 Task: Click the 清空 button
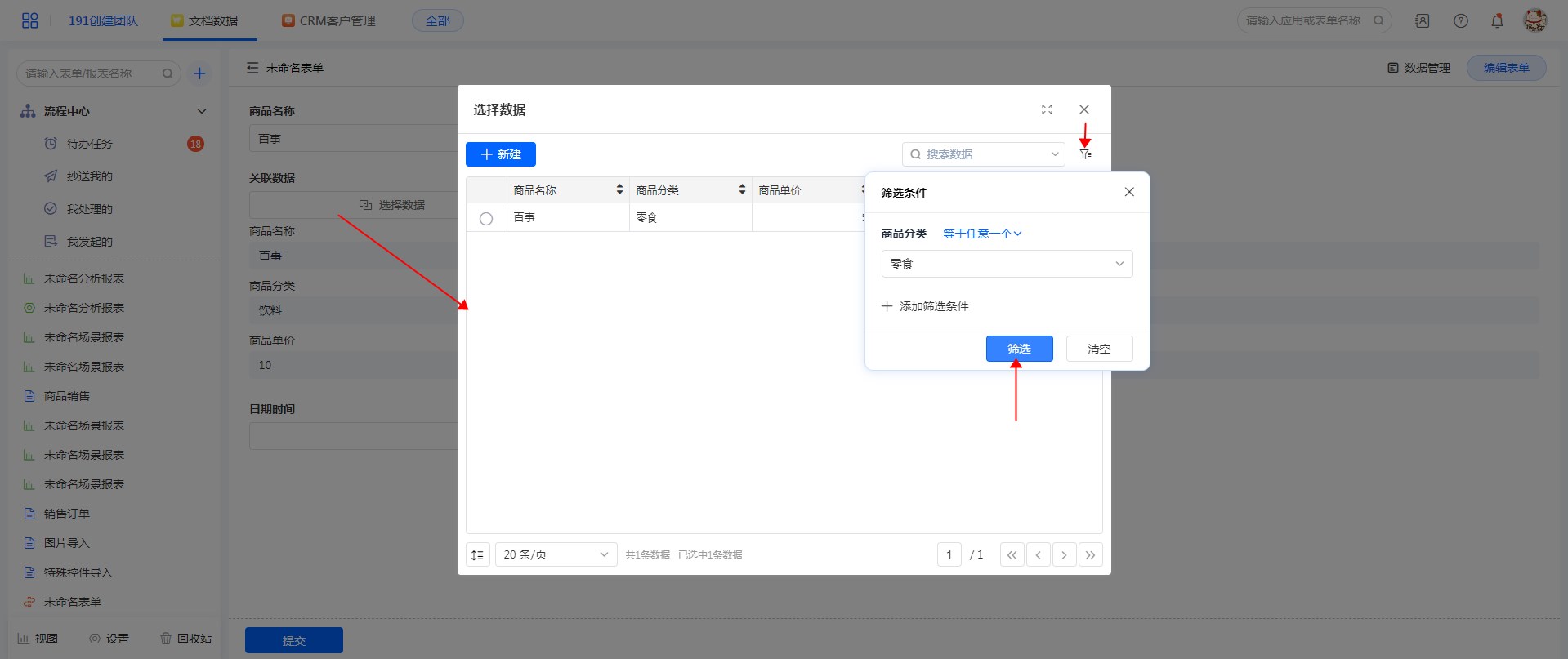(x=1099, y=349)
